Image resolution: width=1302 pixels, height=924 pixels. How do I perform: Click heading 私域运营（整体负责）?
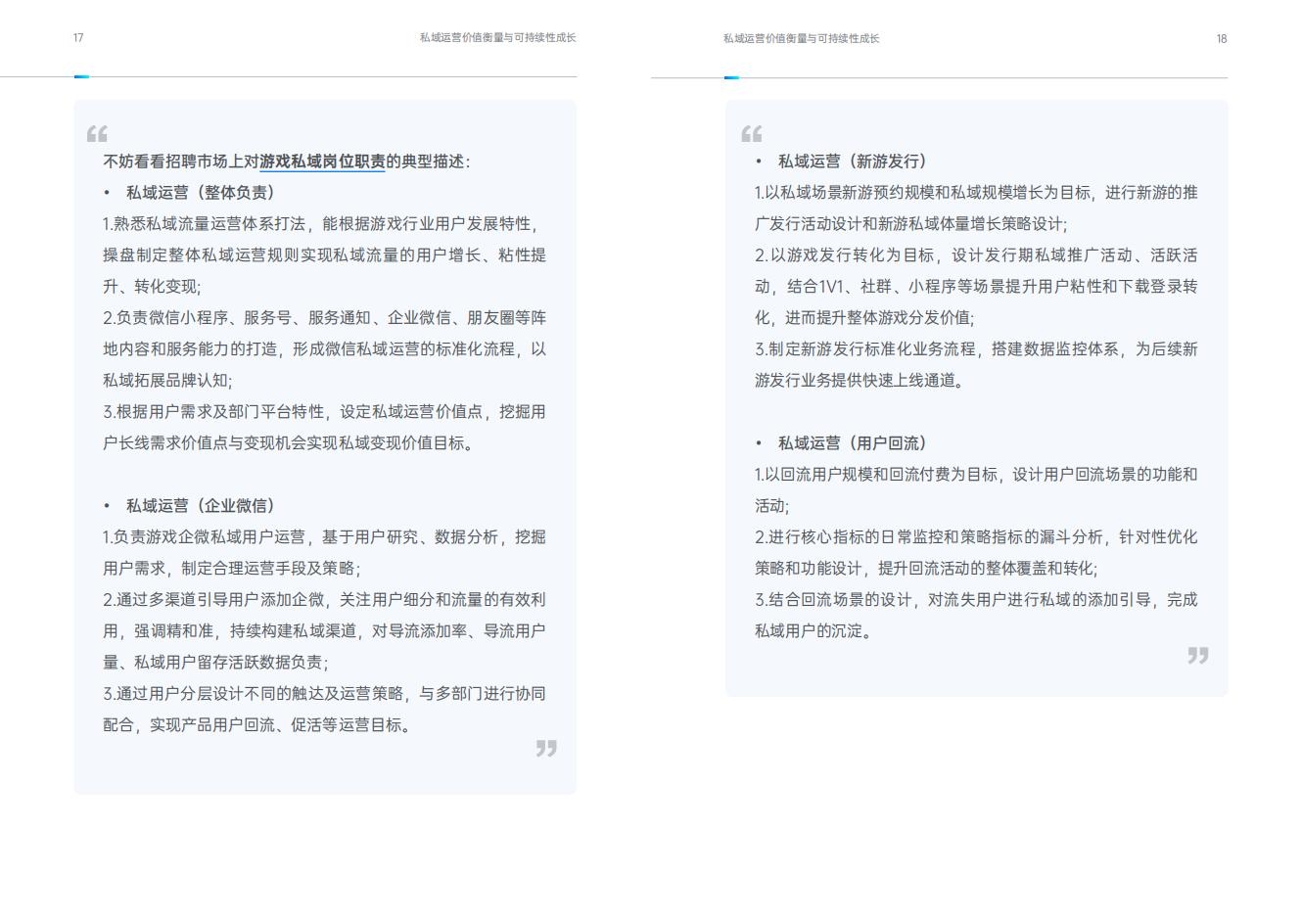coord(204,193)
